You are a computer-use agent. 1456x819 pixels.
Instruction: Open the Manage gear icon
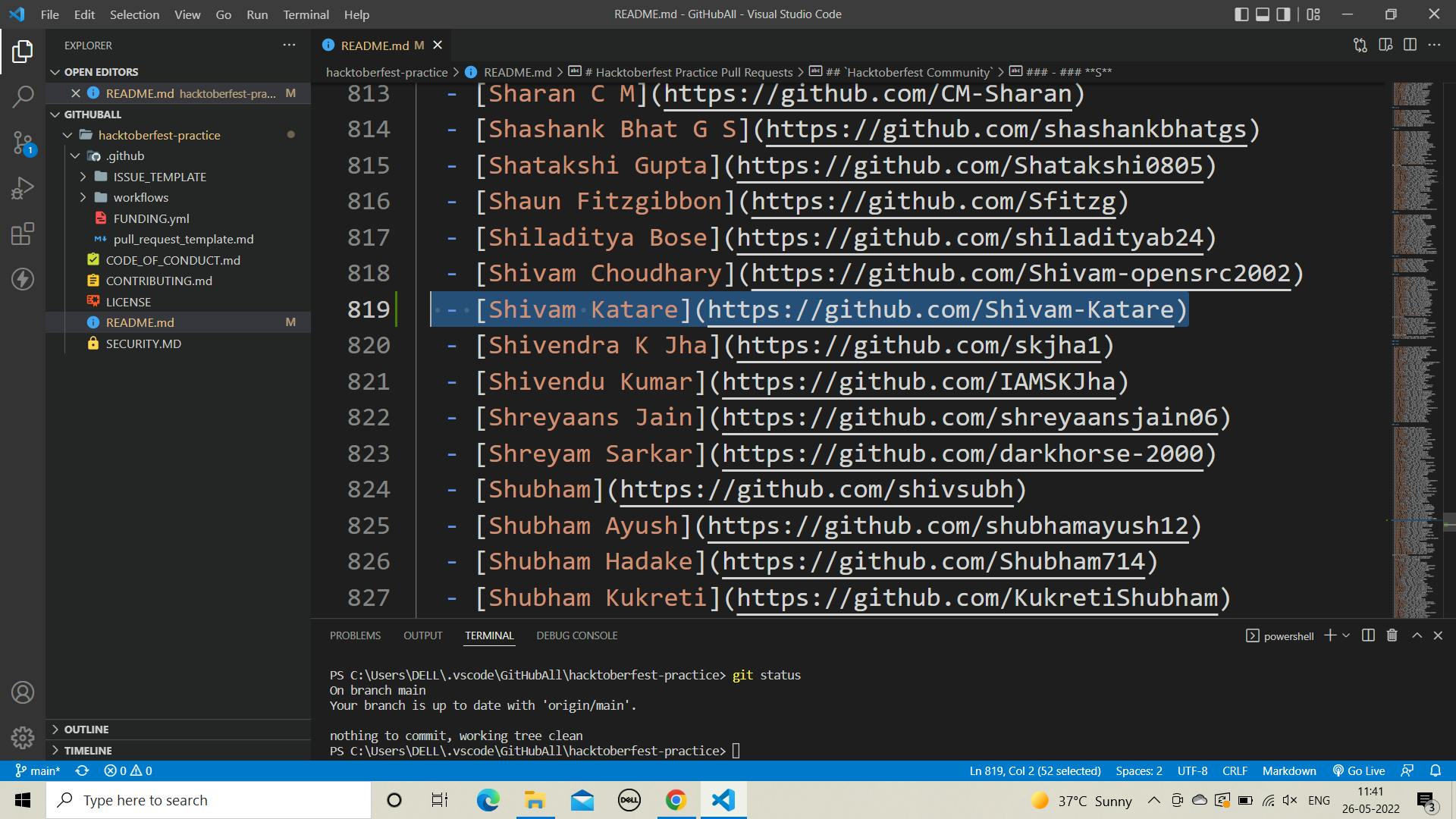click(23, 737)
